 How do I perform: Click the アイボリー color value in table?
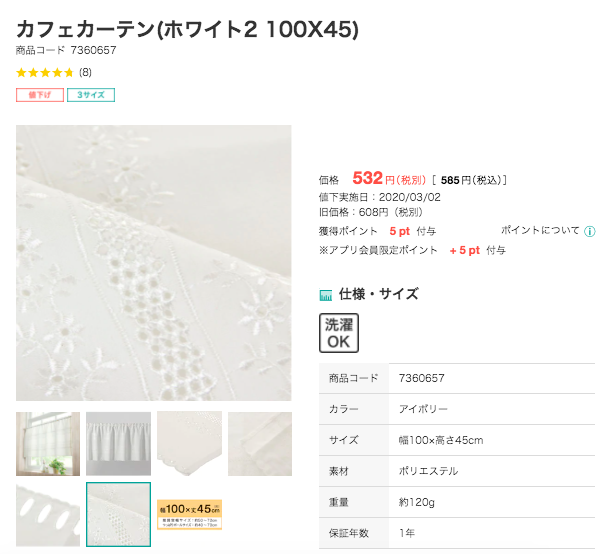pyautogui.click(x=423, y=409)
